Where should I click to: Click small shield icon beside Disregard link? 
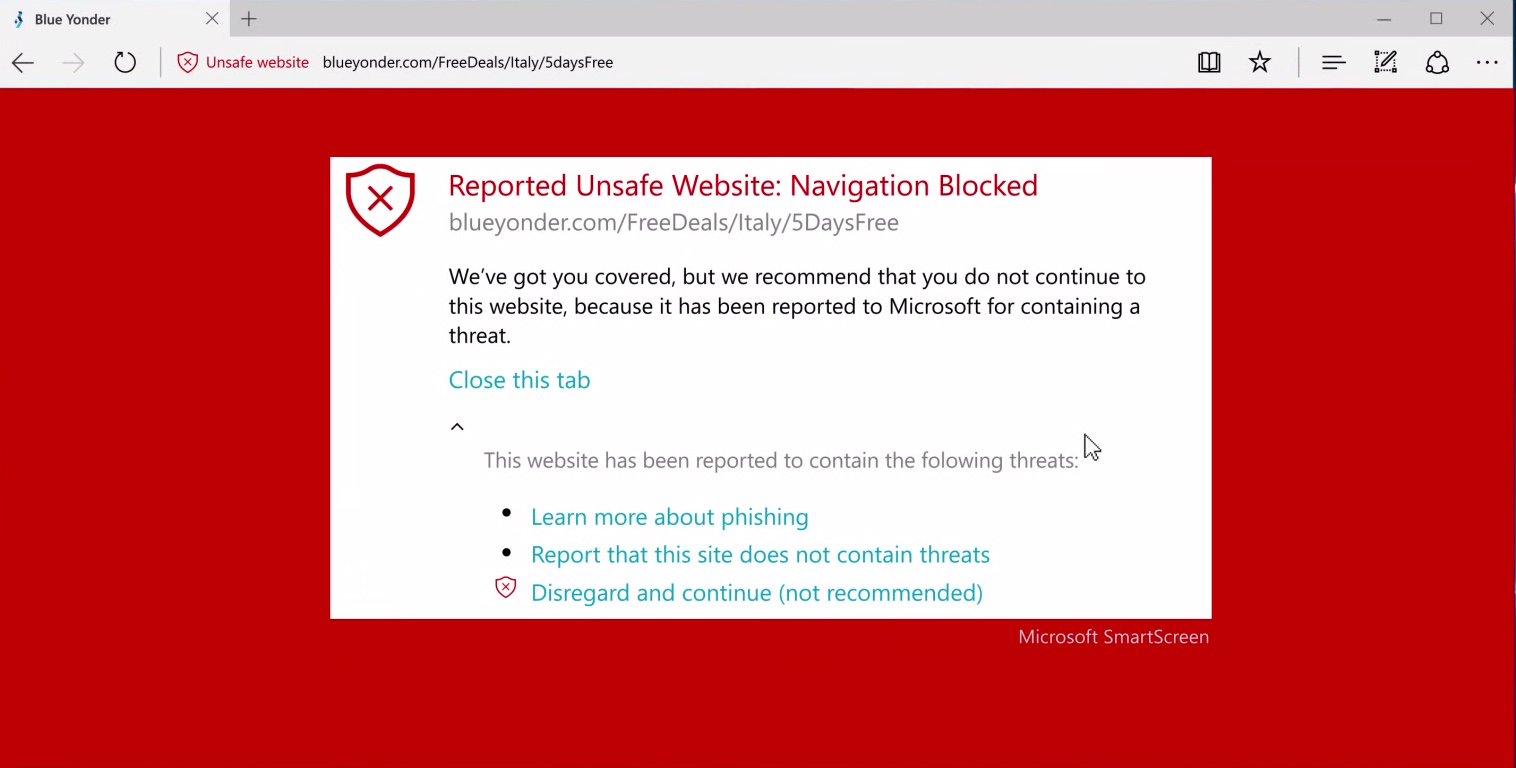tap(506, 588)
